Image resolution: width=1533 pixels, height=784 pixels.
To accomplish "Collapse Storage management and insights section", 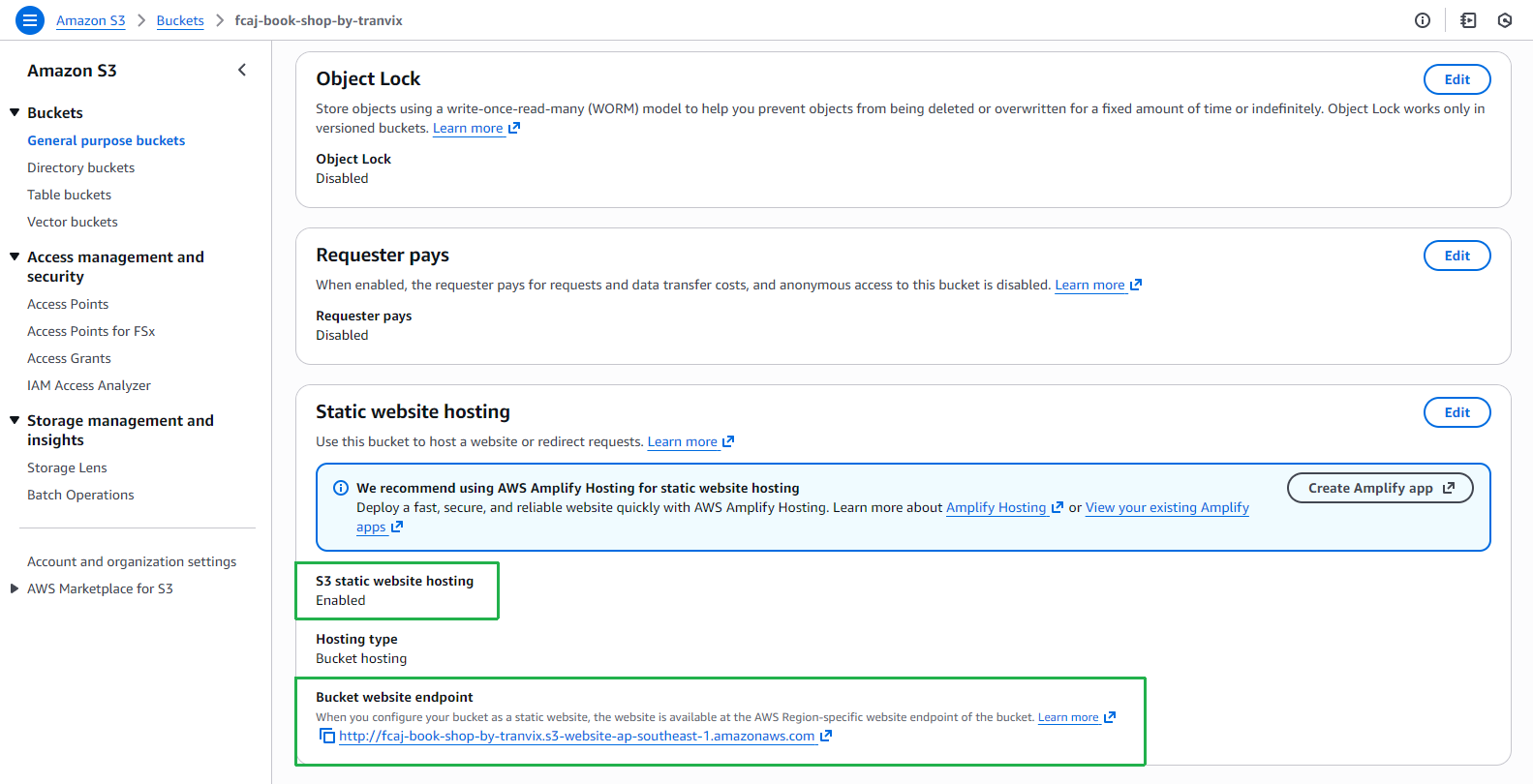I will click(15, 420).
